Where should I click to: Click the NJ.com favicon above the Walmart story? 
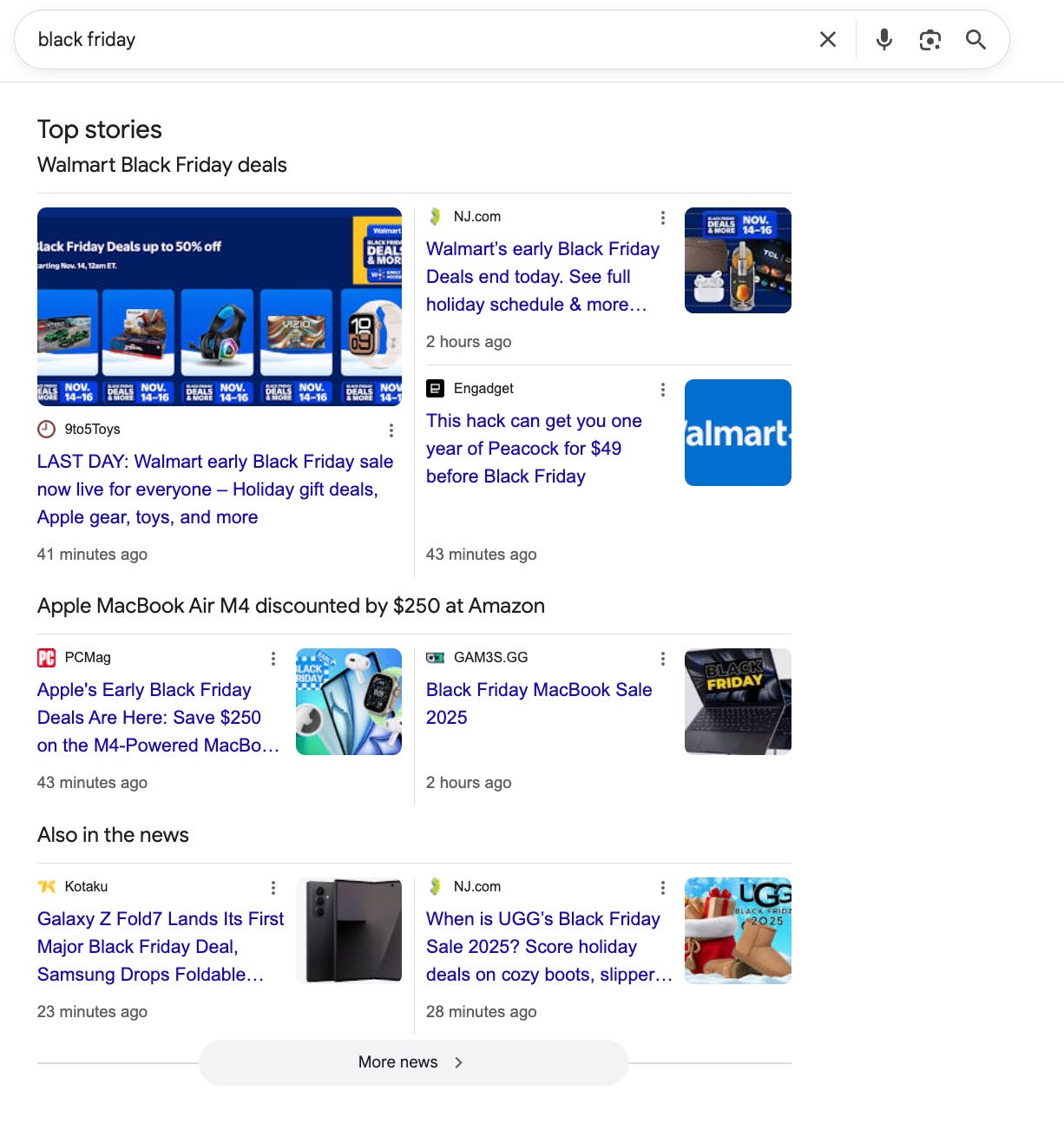[436, 216]
